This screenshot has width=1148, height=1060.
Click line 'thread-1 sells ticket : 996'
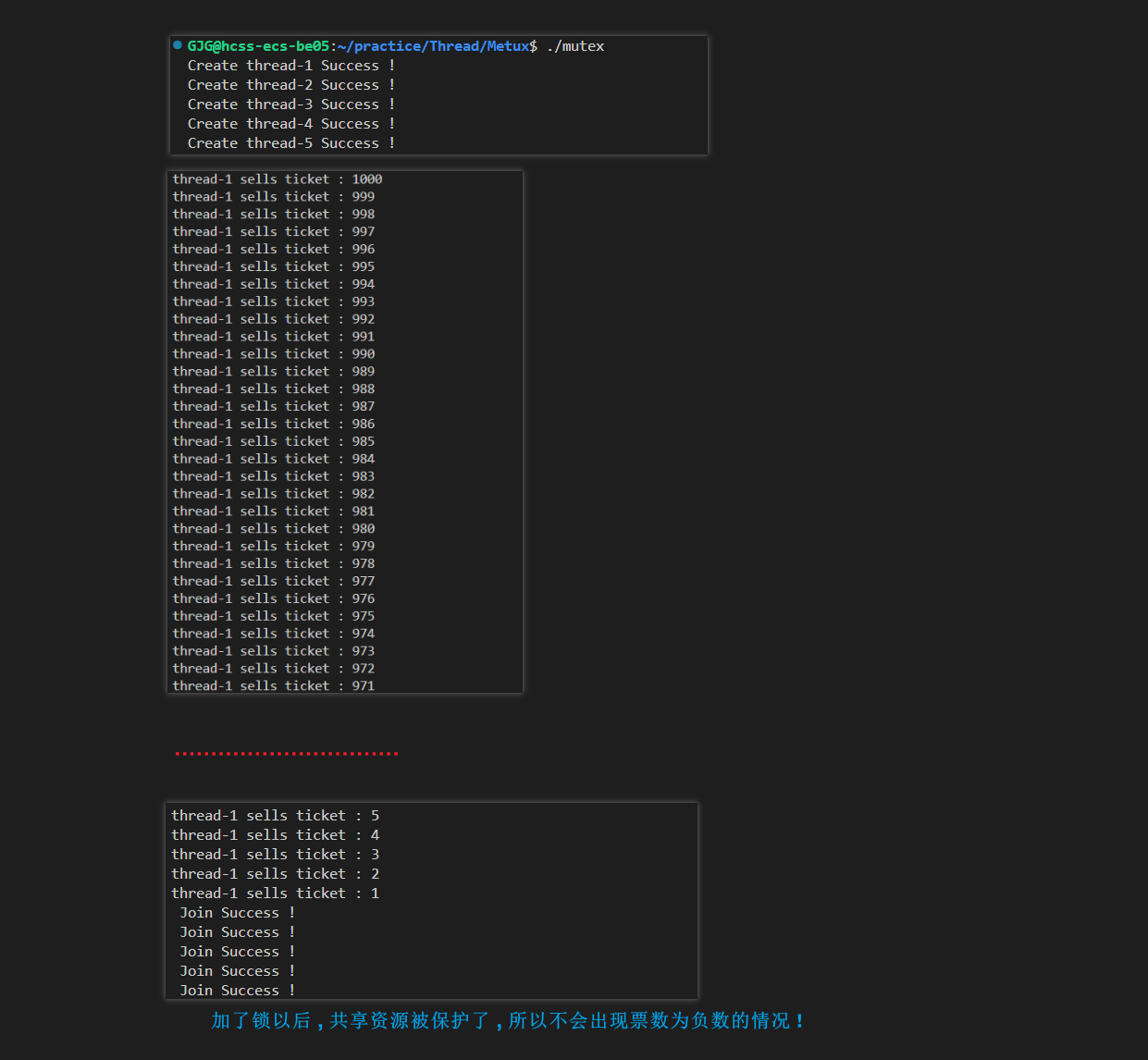tap(274, 250)
